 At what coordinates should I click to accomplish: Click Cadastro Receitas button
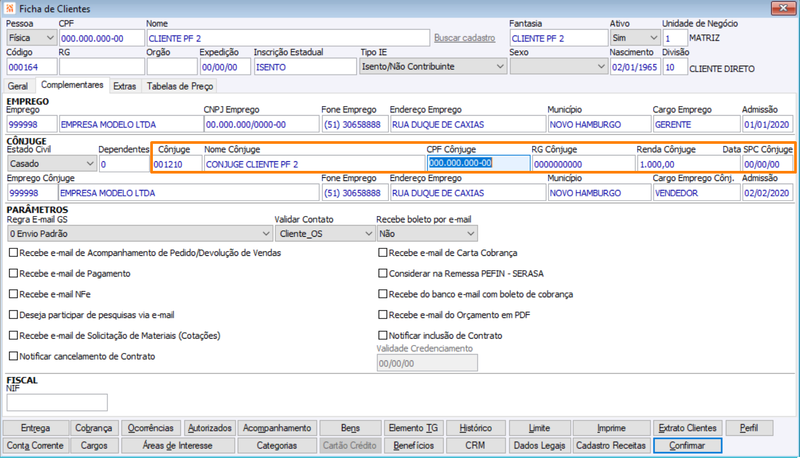pos(611,445)
